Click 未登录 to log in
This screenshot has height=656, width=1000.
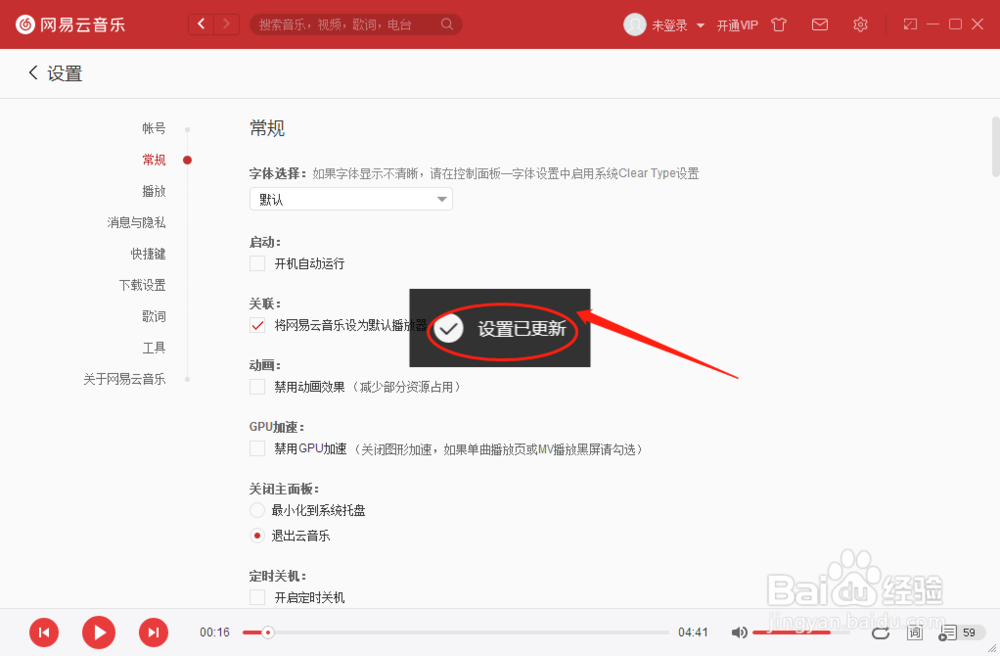tap(670, 26)
